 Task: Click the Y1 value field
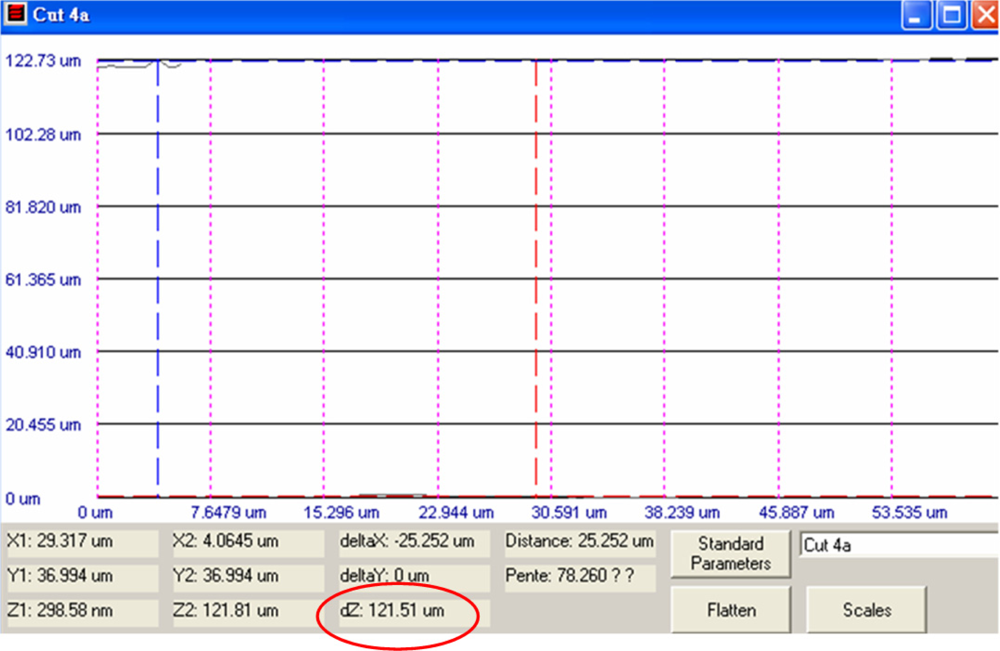pyautogui.click(x=81, y=577)
